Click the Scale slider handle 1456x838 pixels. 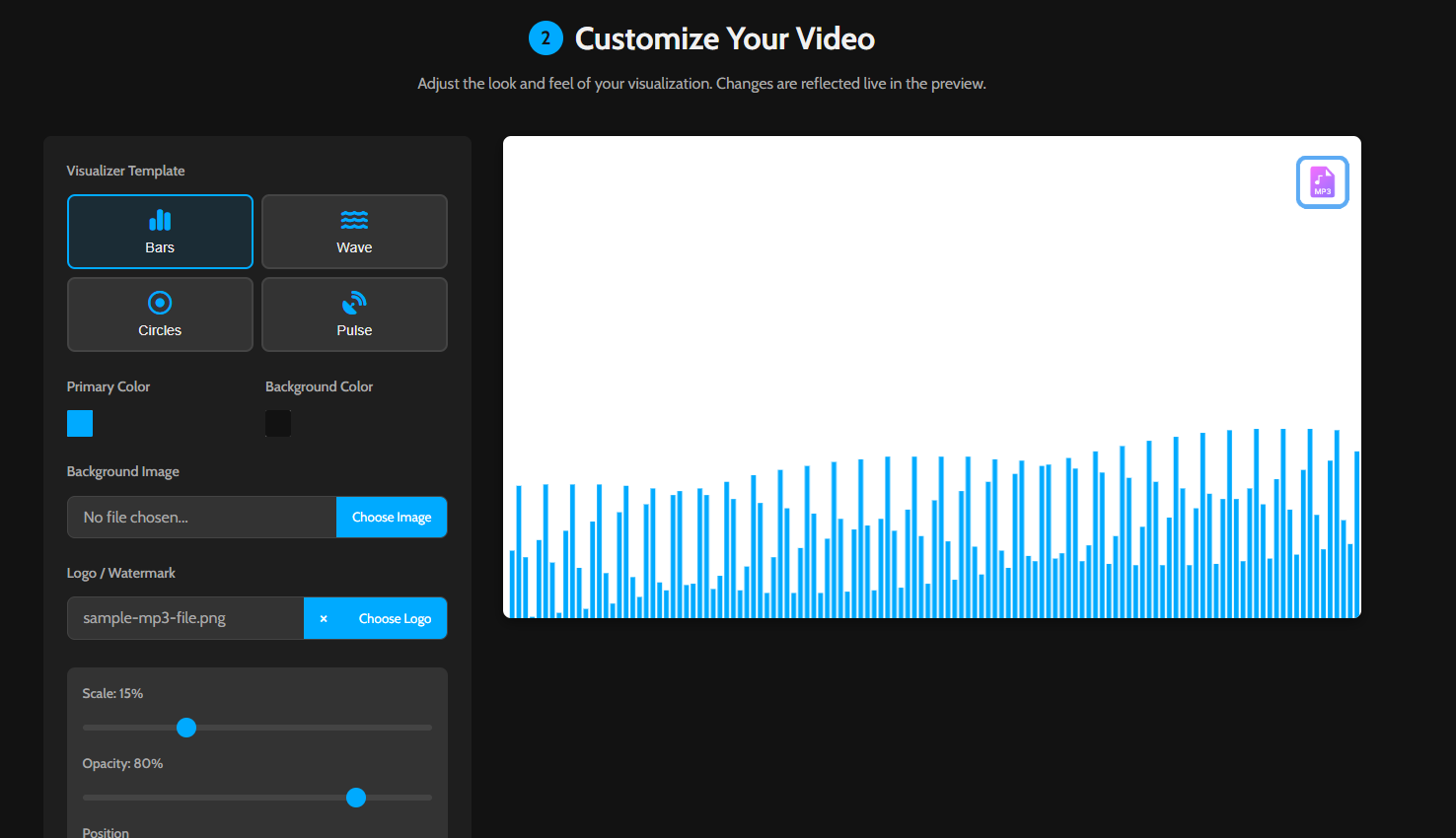pyautogui.click(x=185, y=727)
